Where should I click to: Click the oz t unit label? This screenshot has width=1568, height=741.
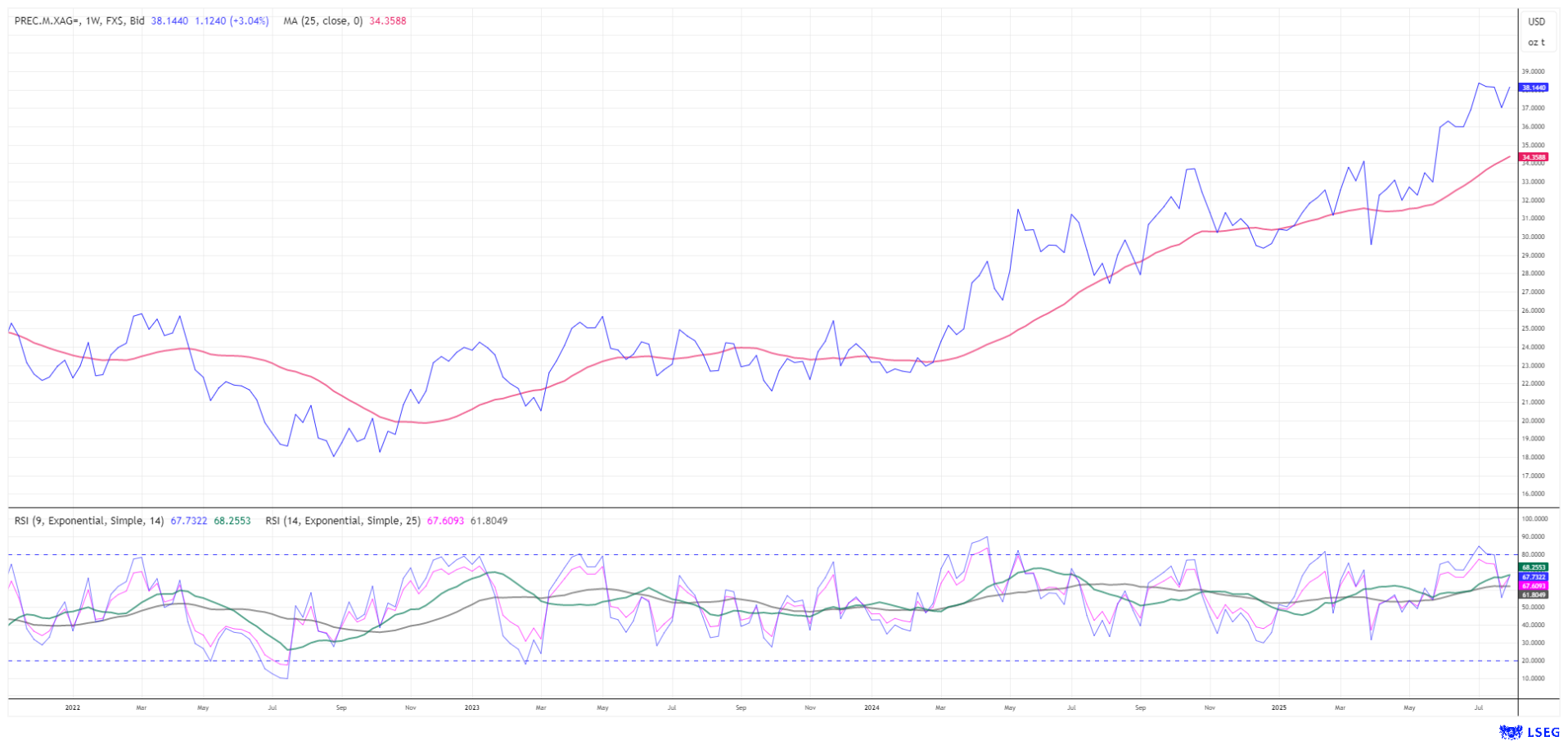tap(1536, 43)
